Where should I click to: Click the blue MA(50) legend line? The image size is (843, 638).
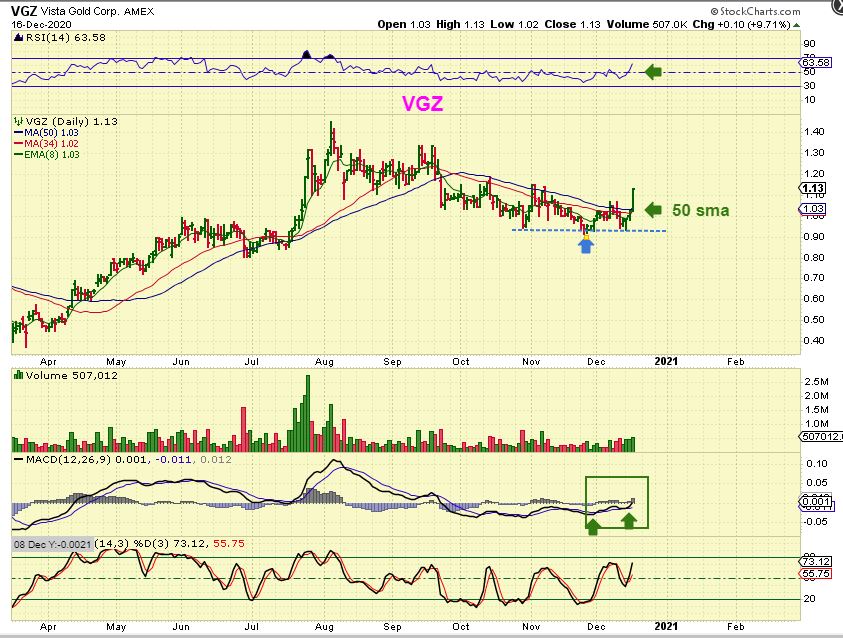click(18, 133)
